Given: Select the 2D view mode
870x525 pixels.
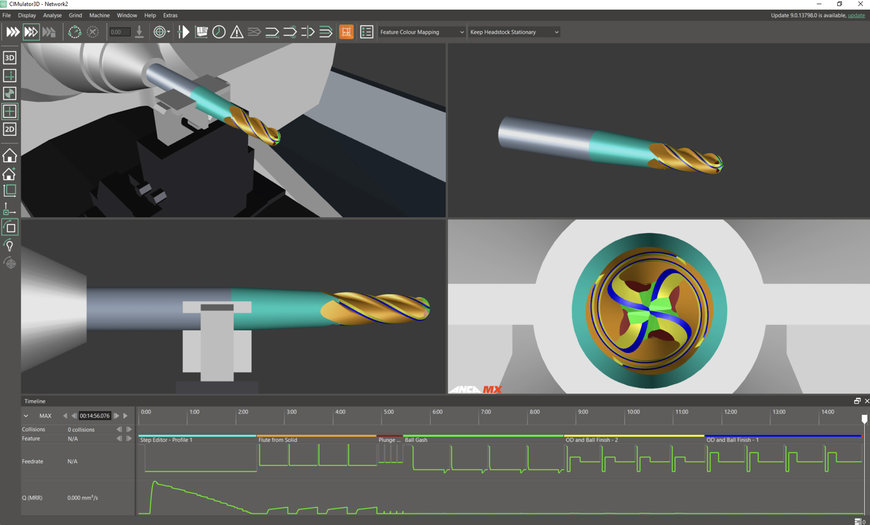Looking at the screenshot, I should 9,129.
